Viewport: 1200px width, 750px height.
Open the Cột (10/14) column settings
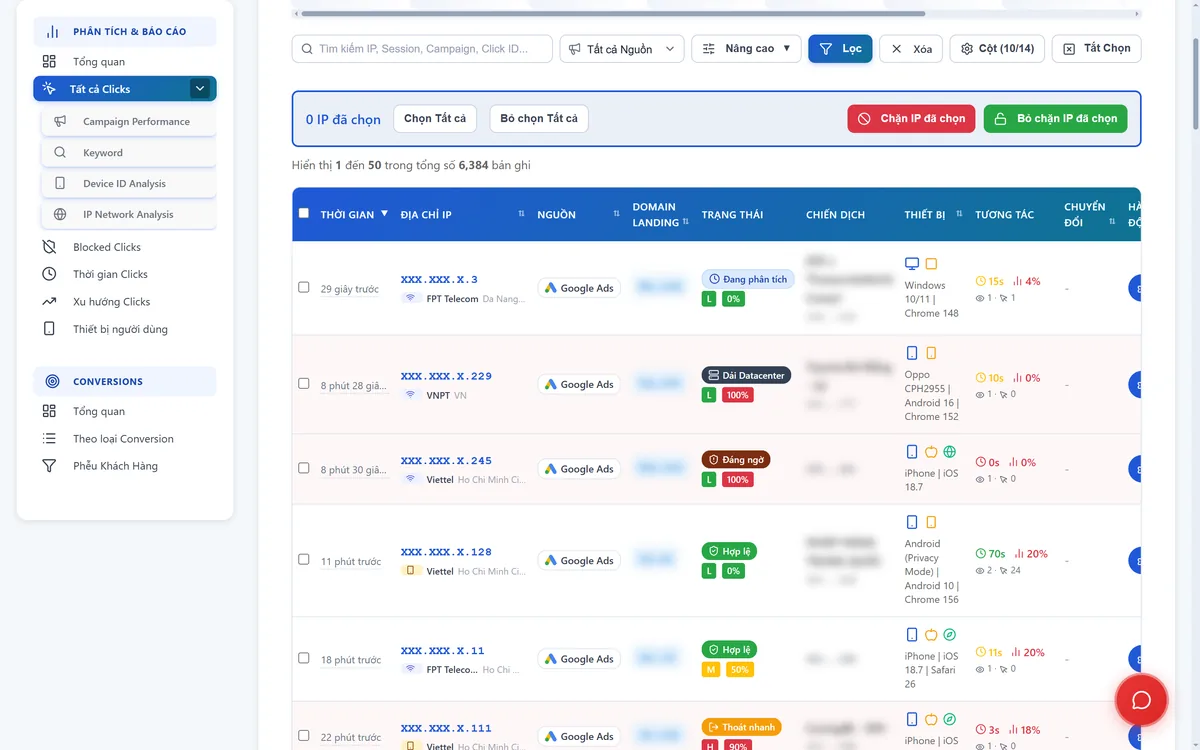[998, 49]
